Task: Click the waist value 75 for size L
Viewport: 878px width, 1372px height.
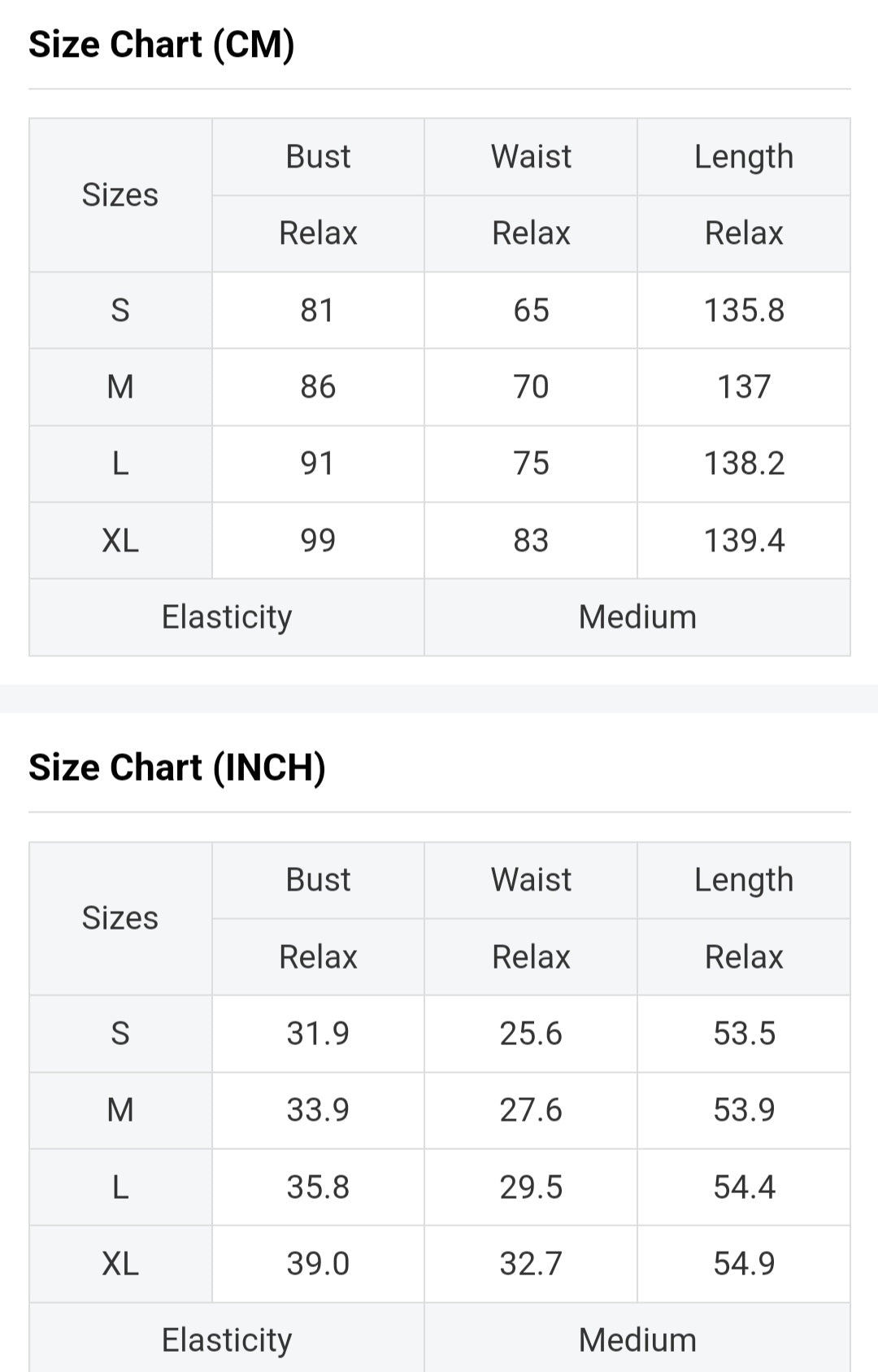Action: tap(531, 464)
